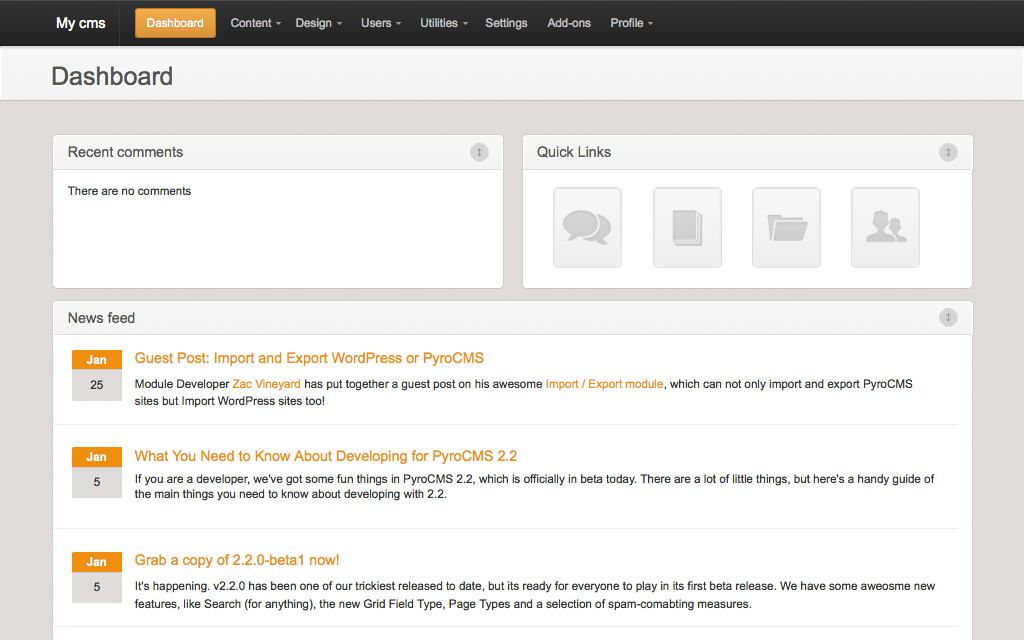This screenshot has width=1024, height=640.
Task: Open the Add-ons menu item
Action: click(569, 22)
